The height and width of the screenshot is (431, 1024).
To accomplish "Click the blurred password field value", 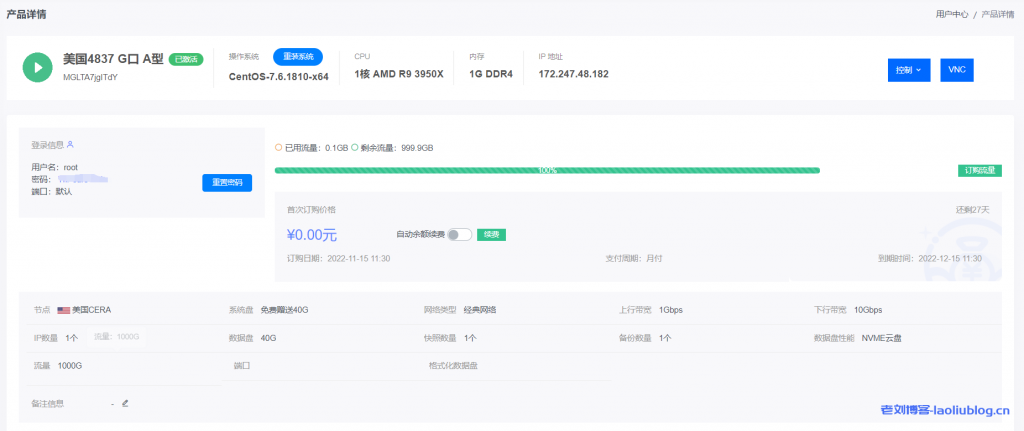I will click(x=83, y=180).
